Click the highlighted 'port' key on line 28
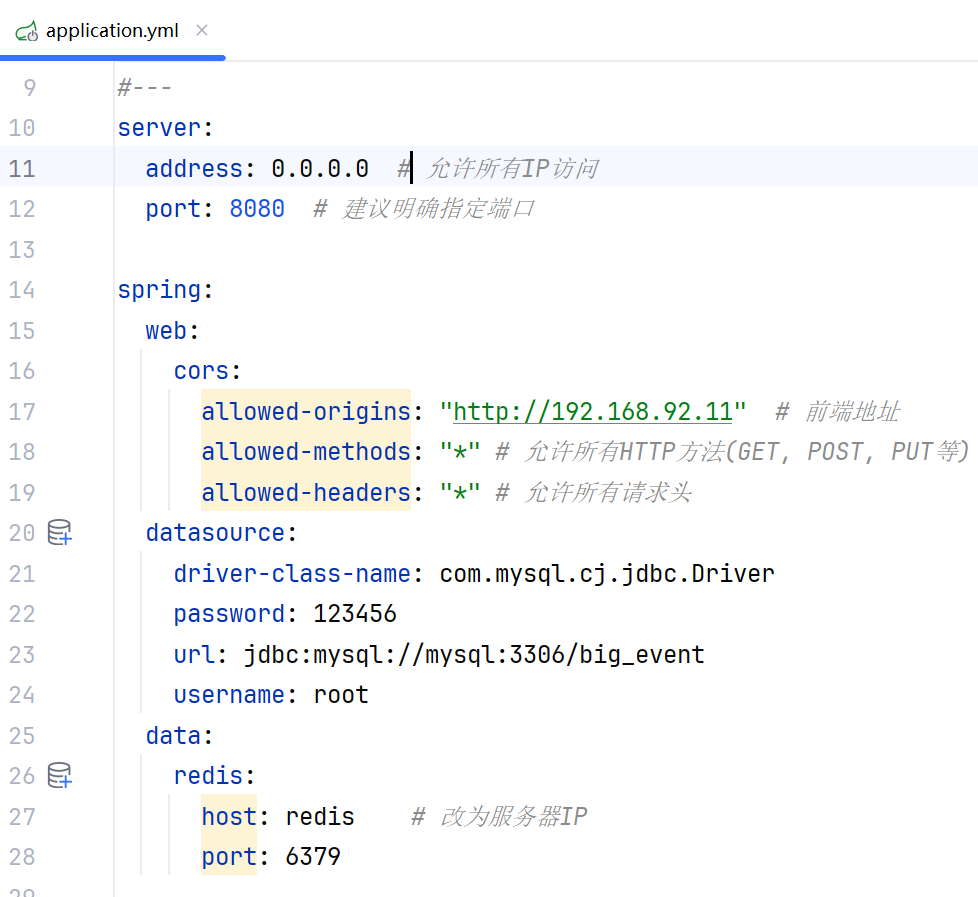978x897 pixels. click(x=229, y=856)
